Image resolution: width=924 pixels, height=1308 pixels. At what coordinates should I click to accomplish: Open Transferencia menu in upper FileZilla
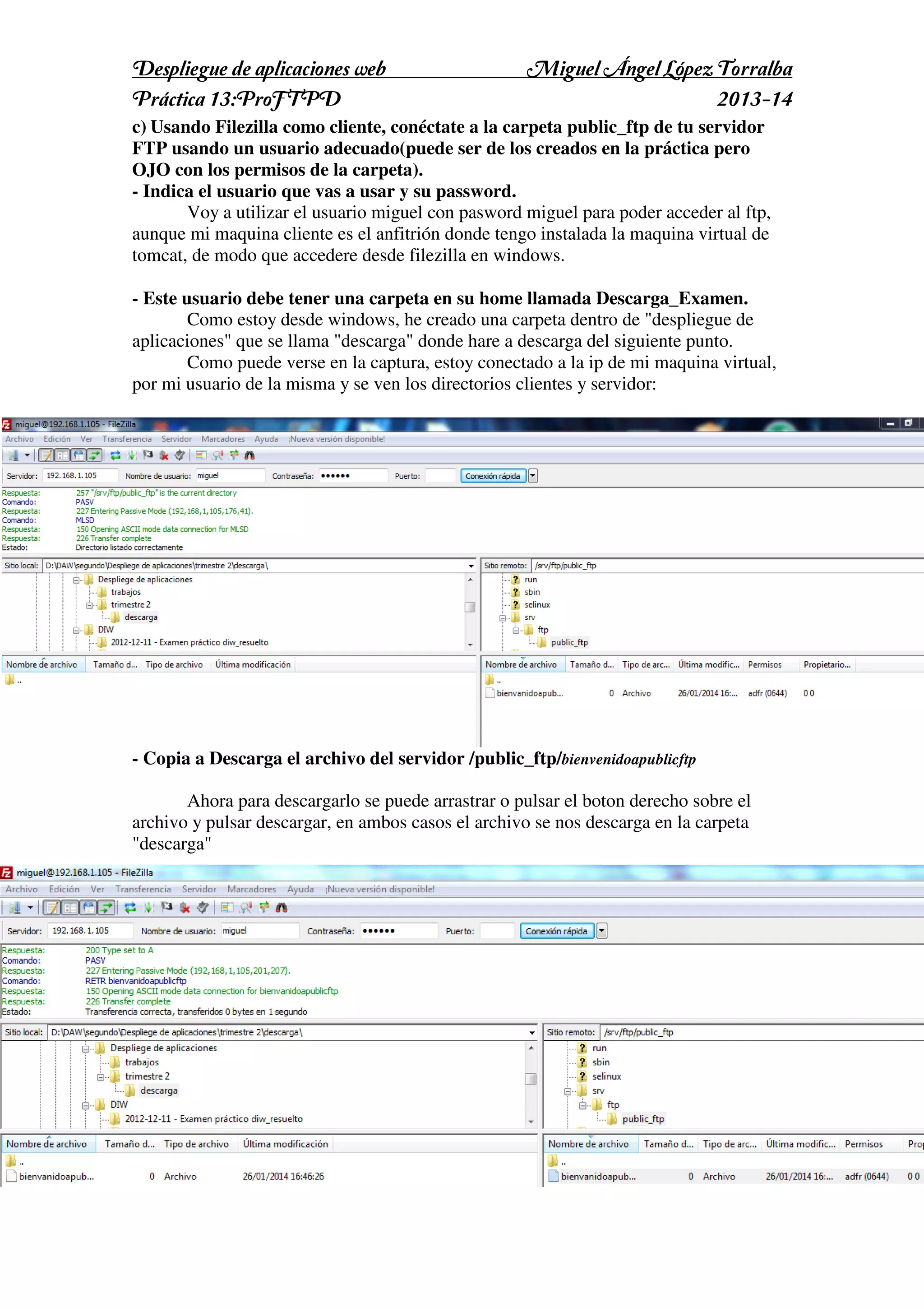127,439
